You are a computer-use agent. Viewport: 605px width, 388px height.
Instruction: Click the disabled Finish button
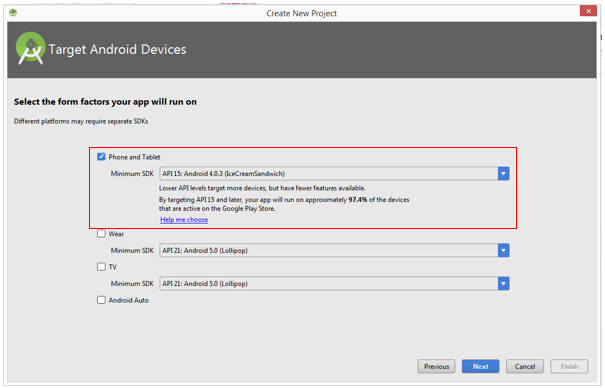(569, 366)
